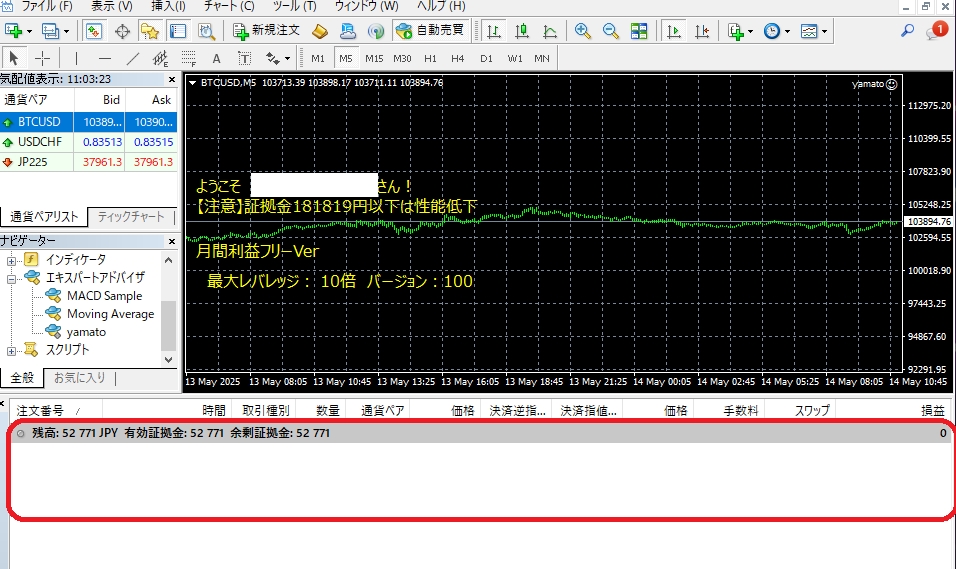This screenshot has height=569, width=956.
Task: Select the trendline drawing tool
Action: (133, 58)
